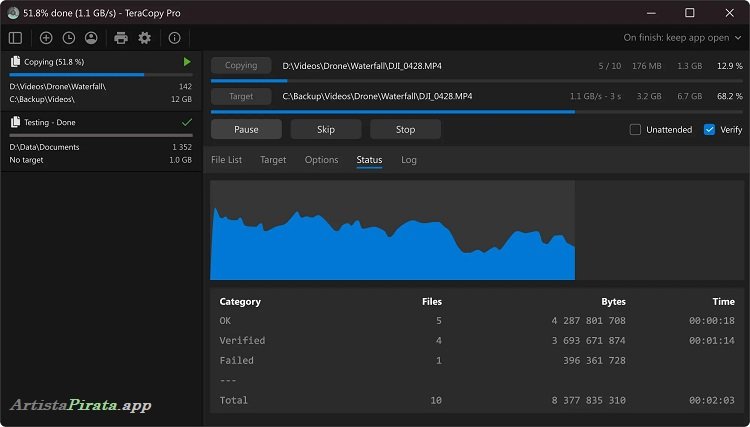Click the green checkmark on Testing task
750x427 pixels.
pos(186,122)
